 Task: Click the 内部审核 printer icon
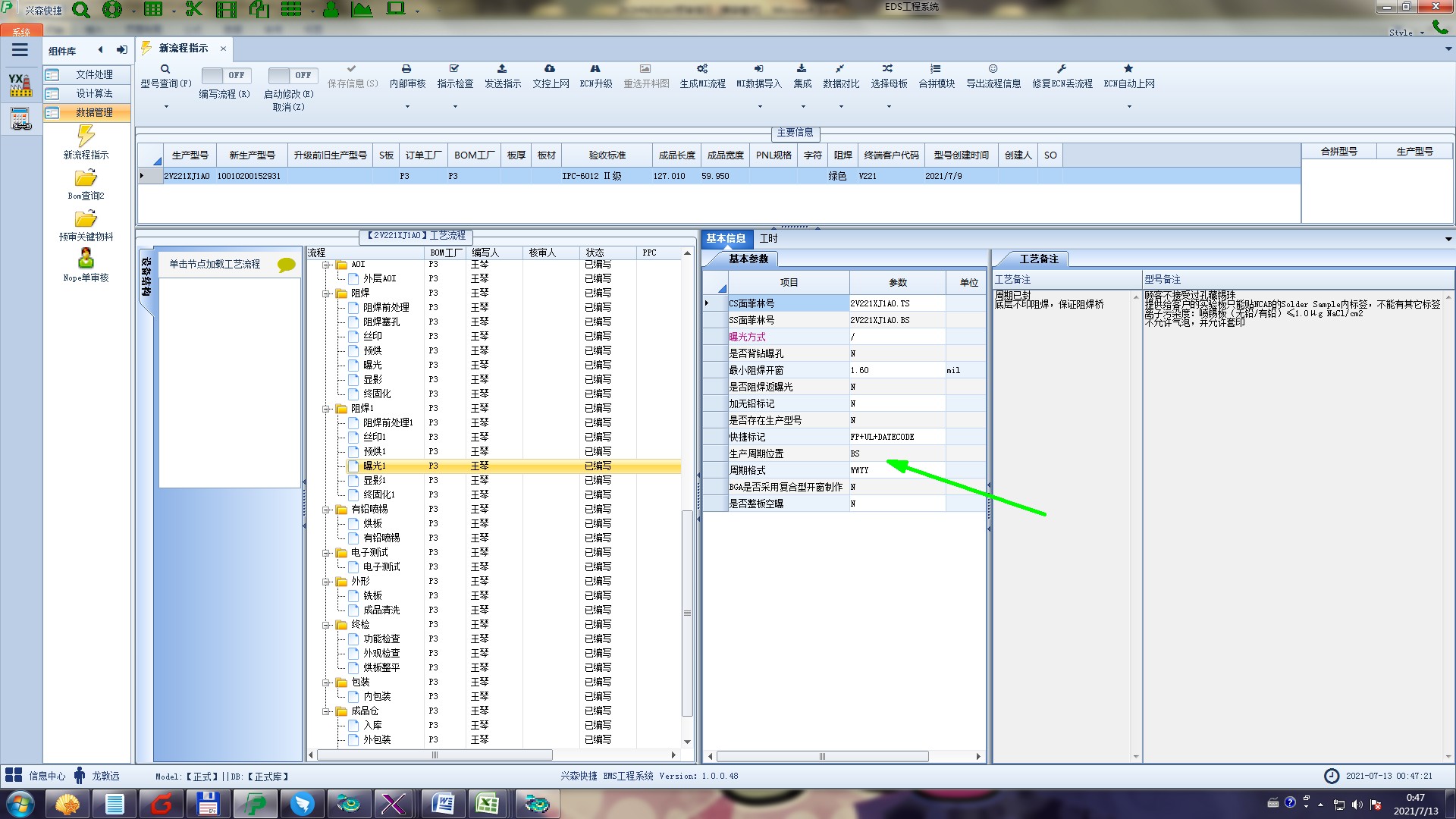[x=406, y=69]
